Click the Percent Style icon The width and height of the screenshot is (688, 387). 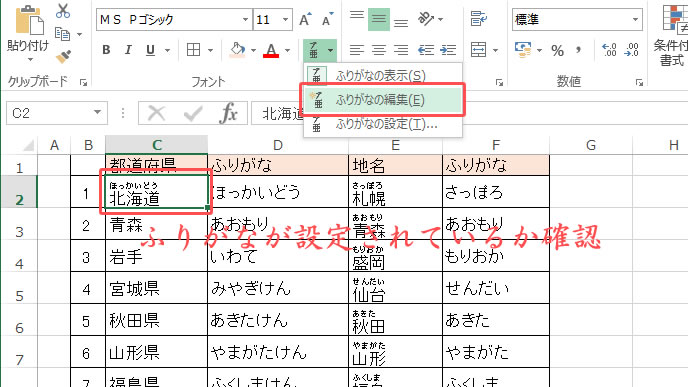point(557,50)
